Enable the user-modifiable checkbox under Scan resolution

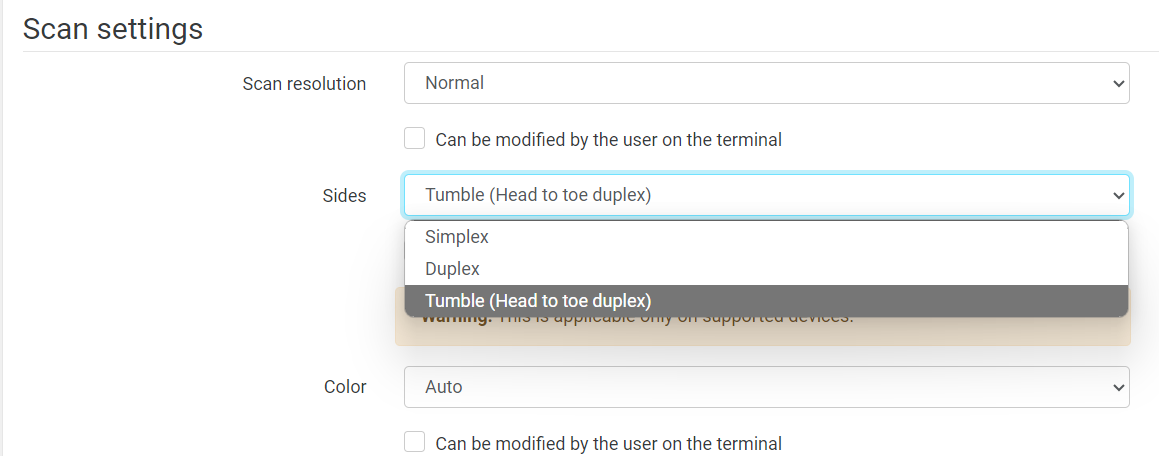click(x=415, y=139)
